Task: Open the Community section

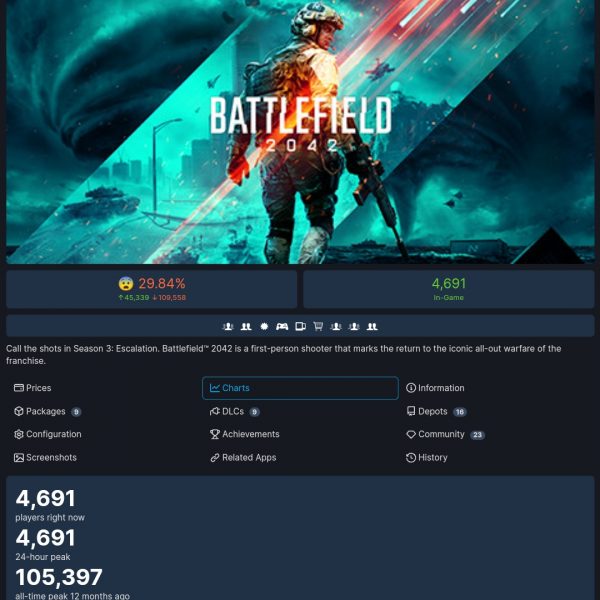Action: tap(445, 434)
